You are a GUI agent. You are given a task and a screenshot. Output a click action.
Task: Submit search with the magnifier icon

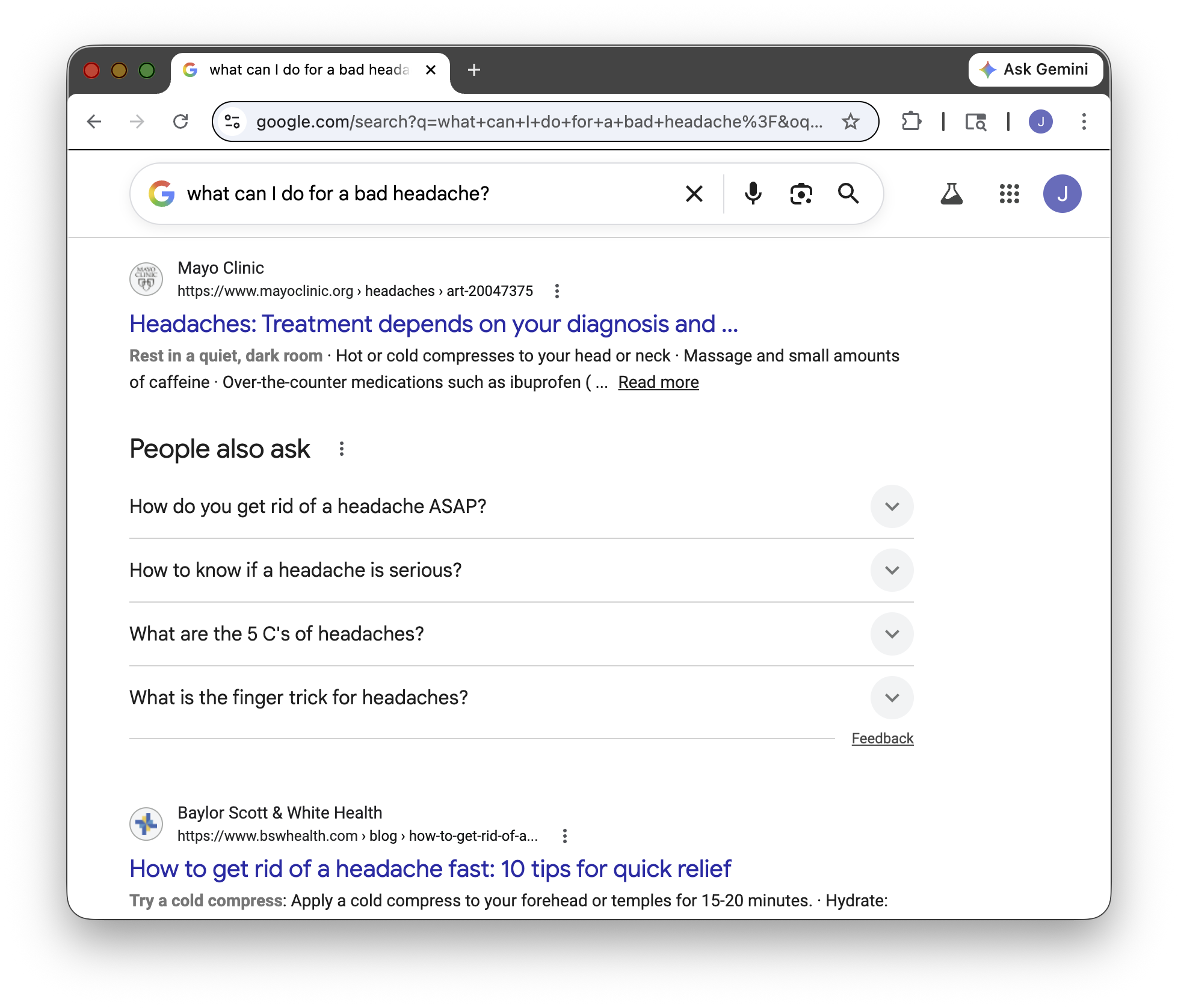pyautogui.click(x=849, y=194)
